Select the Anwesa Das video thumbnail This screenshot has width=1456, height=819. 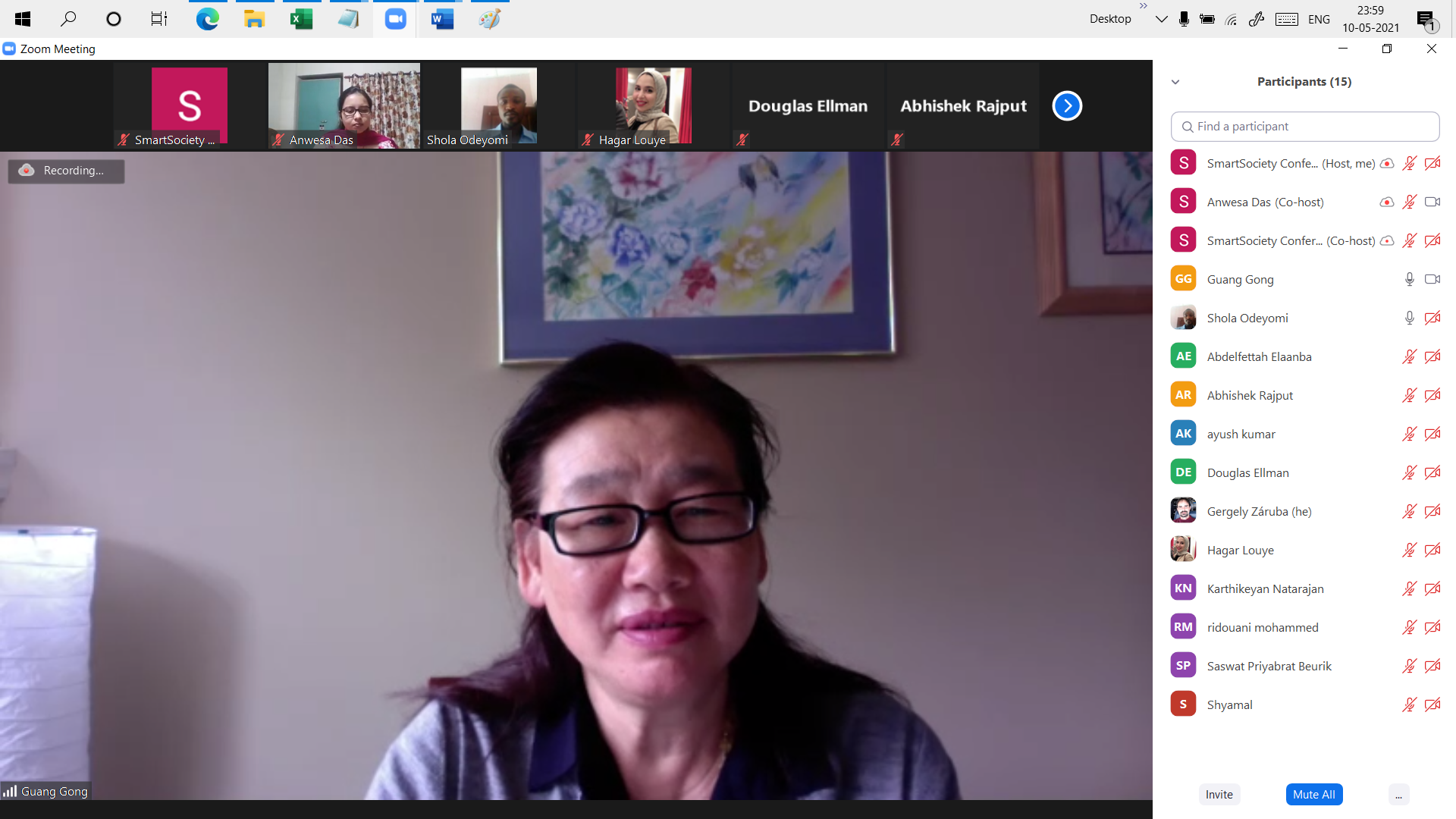(344, 105)
